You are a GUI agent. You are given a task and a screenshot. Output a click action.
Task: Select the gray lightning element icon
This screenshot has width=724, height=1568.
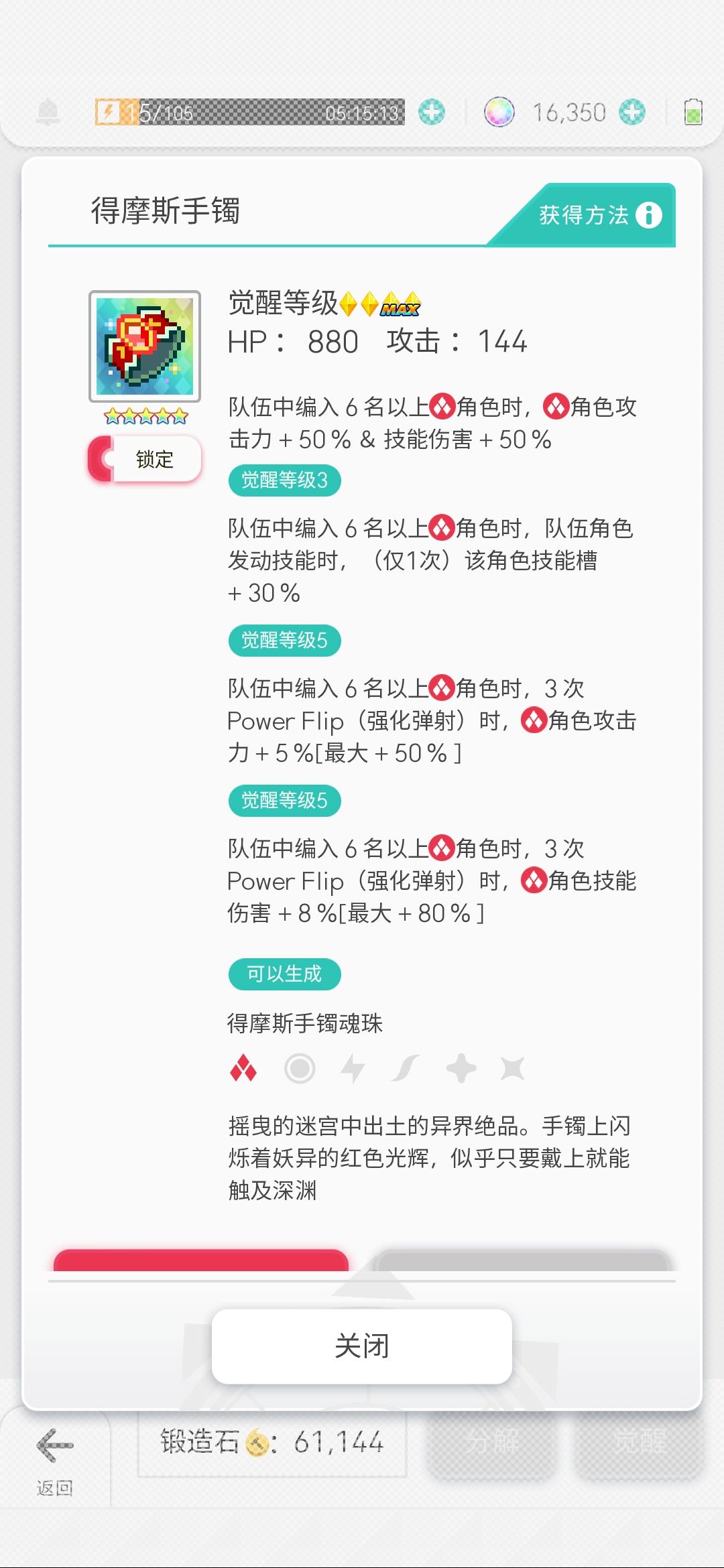[x=353, y=1069]
